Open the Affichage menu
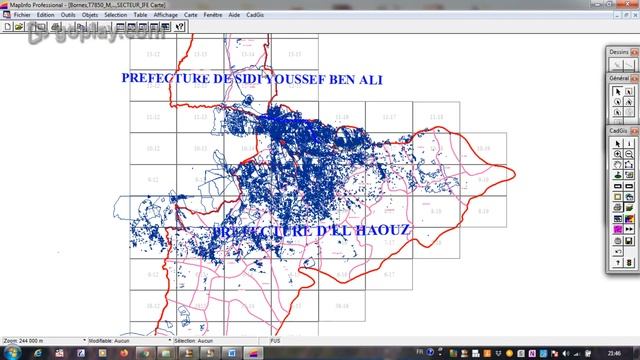Image resolution: width=640 pixels, height=360 pixels. [x=165, y=15]
